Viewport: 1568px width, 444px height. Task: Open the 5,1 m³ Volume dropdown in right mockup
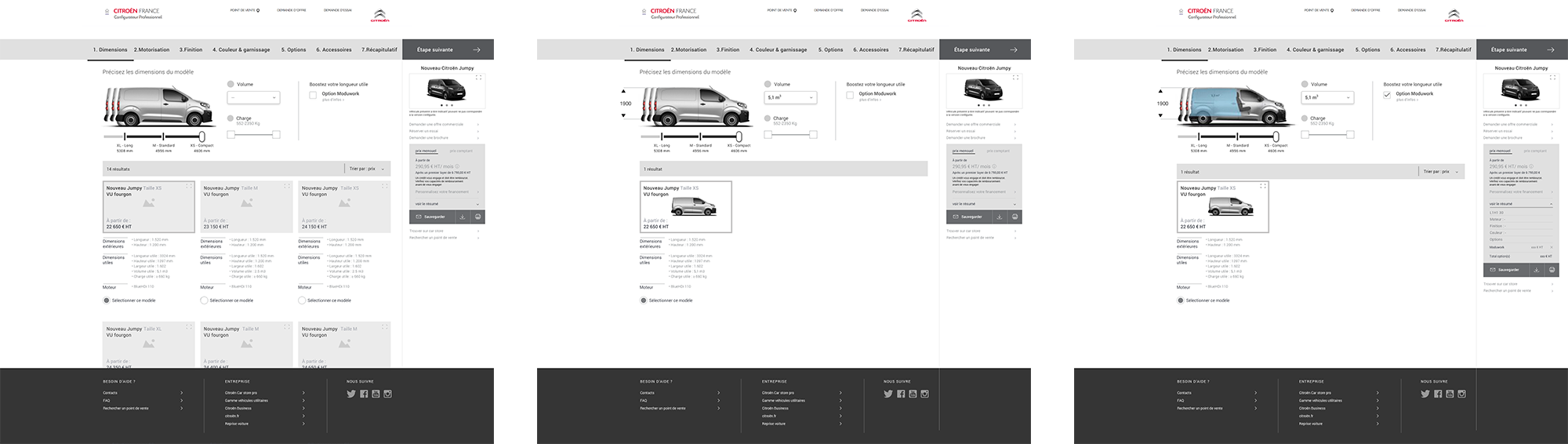click(1327, 97)
